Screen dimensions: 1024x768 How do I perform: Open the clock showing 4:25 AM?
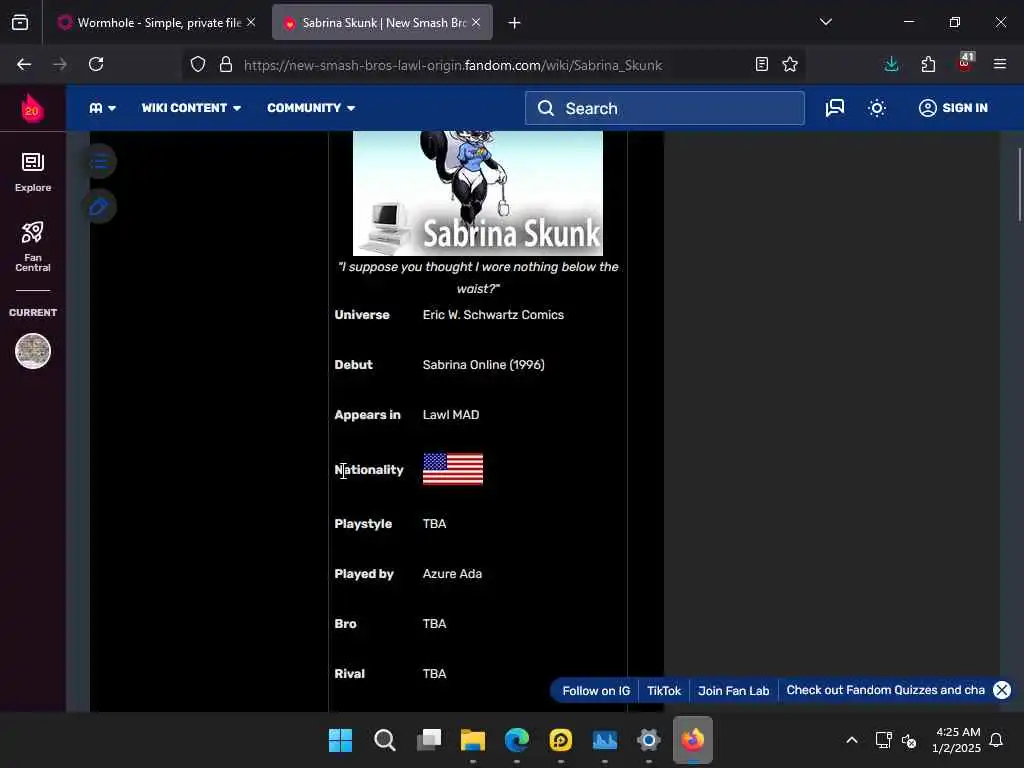tap(957, 740)
